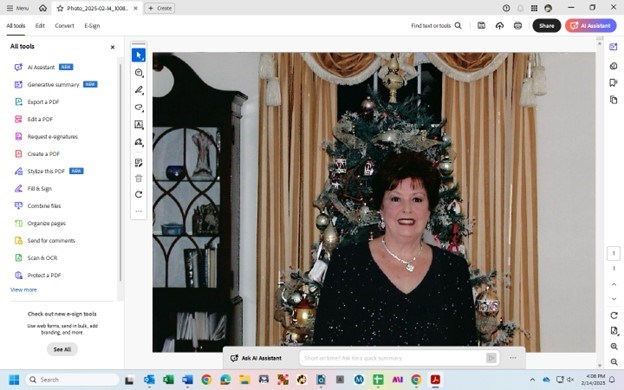
Task: Click page display settings icon in right rail
Action: (x=614, y=331)
